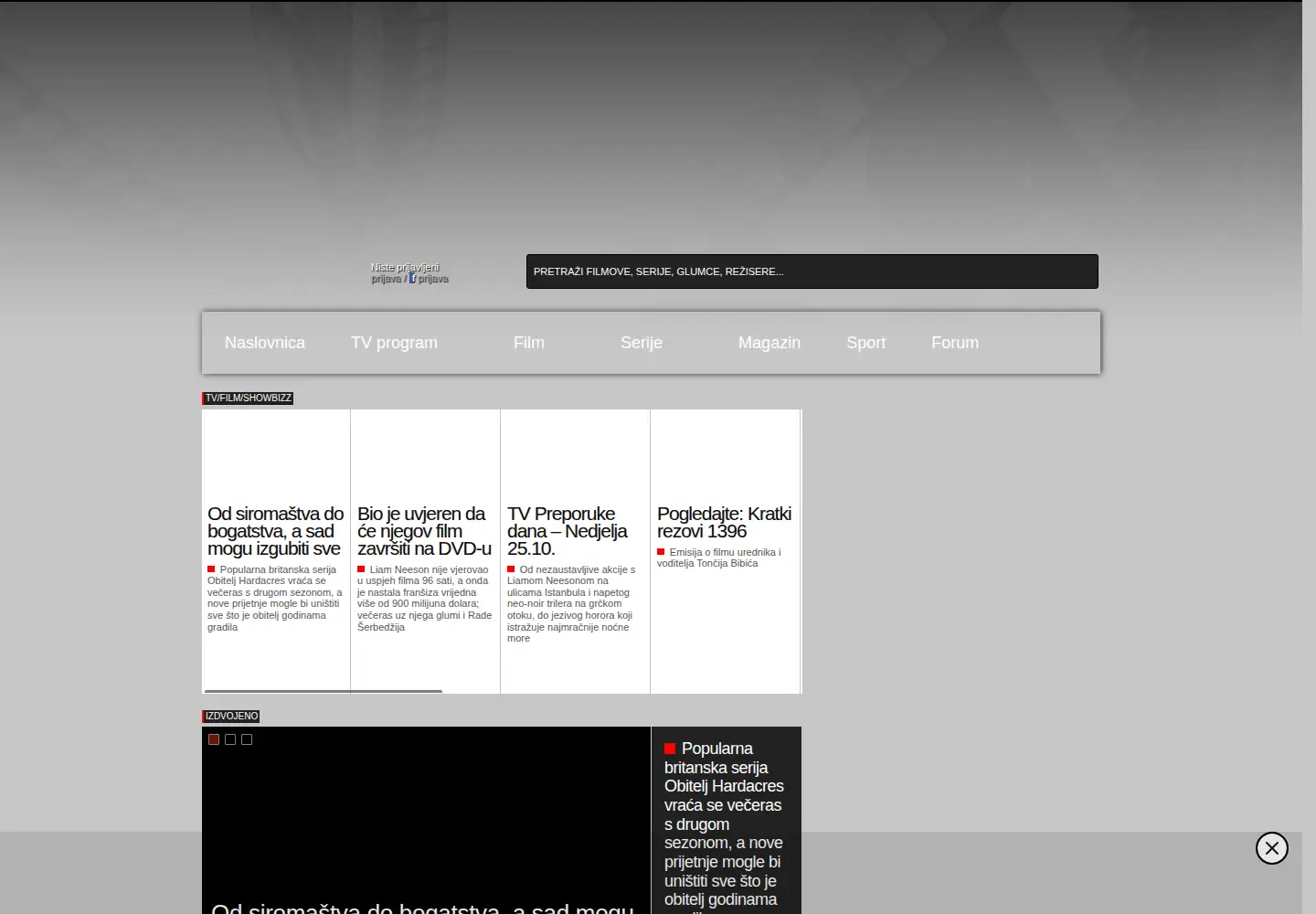Click text Emisija o filmu urednika
The image size is (1316, 914).
click(x=719, y=558)
